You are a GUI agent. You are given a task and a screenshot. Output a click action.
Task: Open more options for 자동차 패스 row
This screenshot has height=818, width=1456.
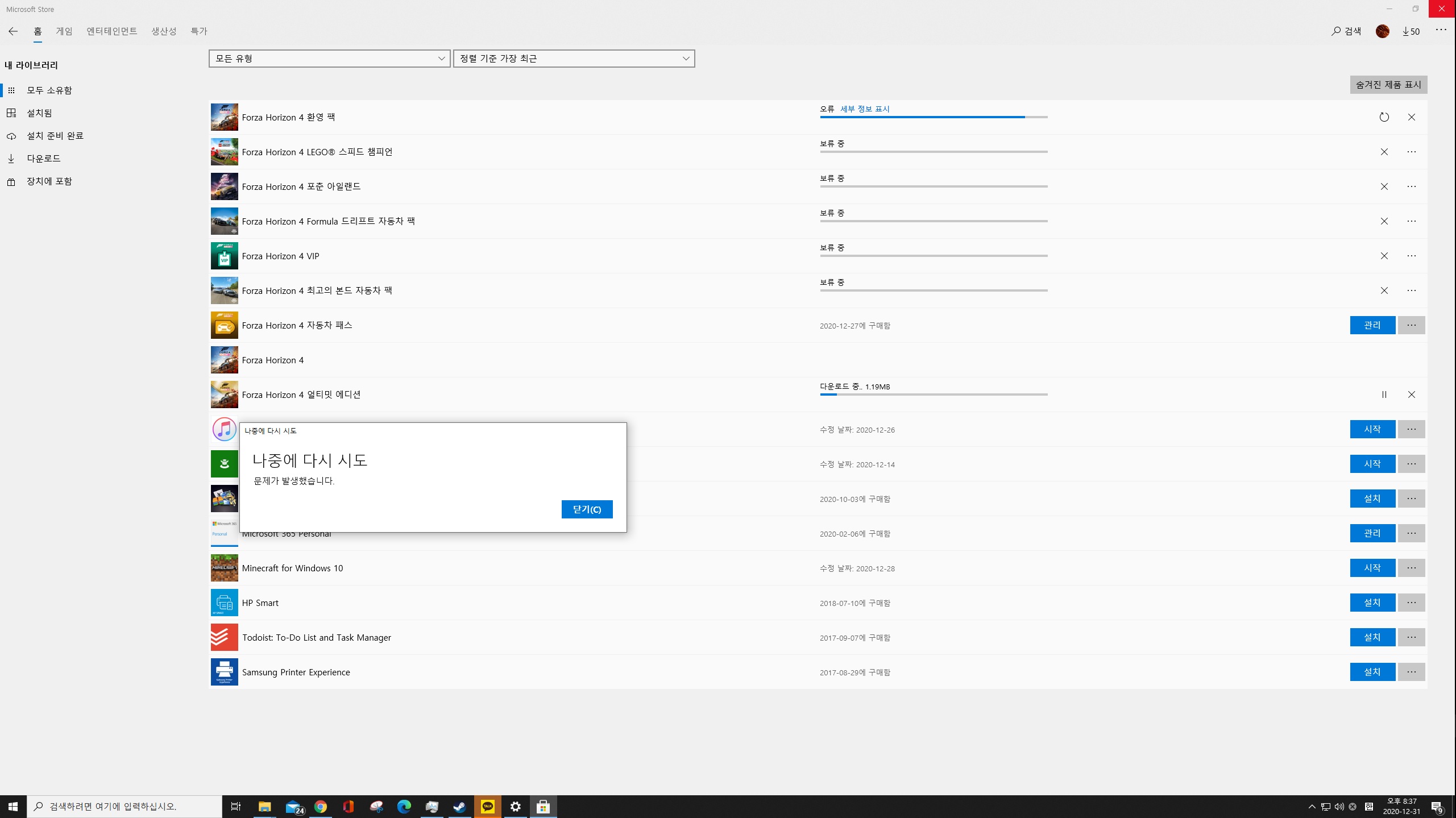coord(1411,325)
